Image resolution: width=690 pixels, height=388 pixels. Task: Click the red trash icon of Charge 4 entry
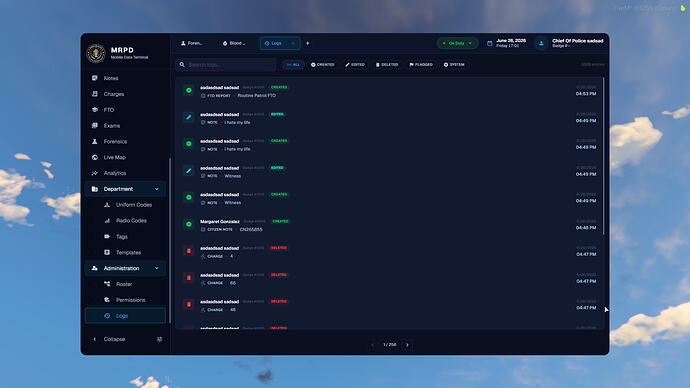[x=189, y=251]
